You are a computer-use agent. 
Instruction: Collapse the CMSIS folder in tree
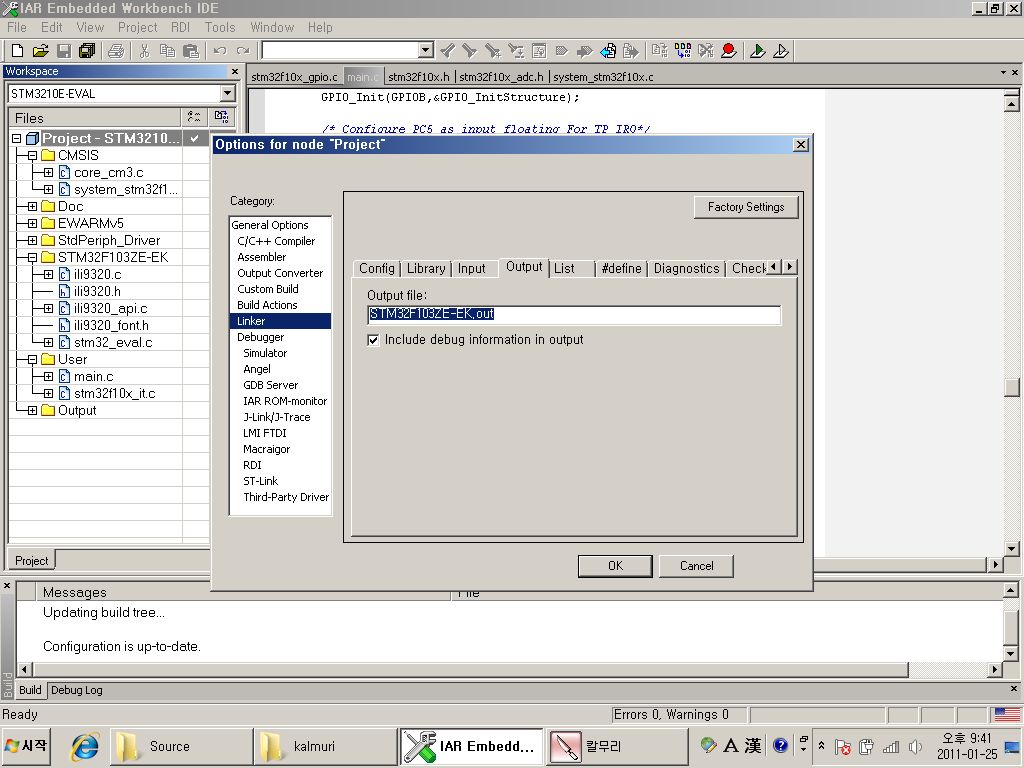point(32,155)
